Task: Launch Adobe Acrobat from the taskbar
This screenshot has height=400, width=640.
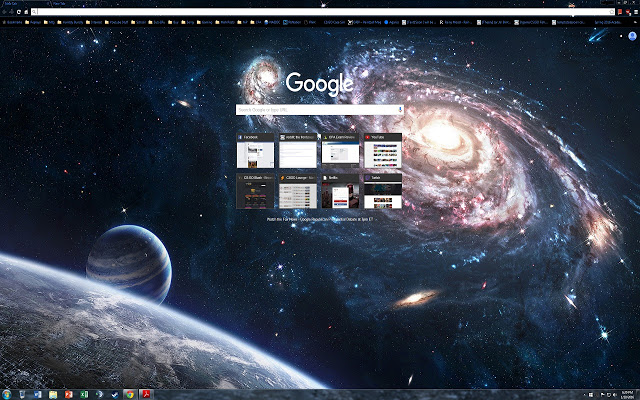Action: [146, 394]
